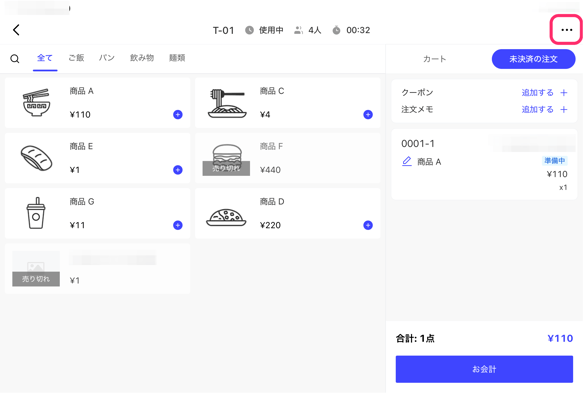The height and width of the screenshot is (405, 583).
Task: Add 商品 A using its plus button
Action: pyautogui.click(x=178, y=115)
